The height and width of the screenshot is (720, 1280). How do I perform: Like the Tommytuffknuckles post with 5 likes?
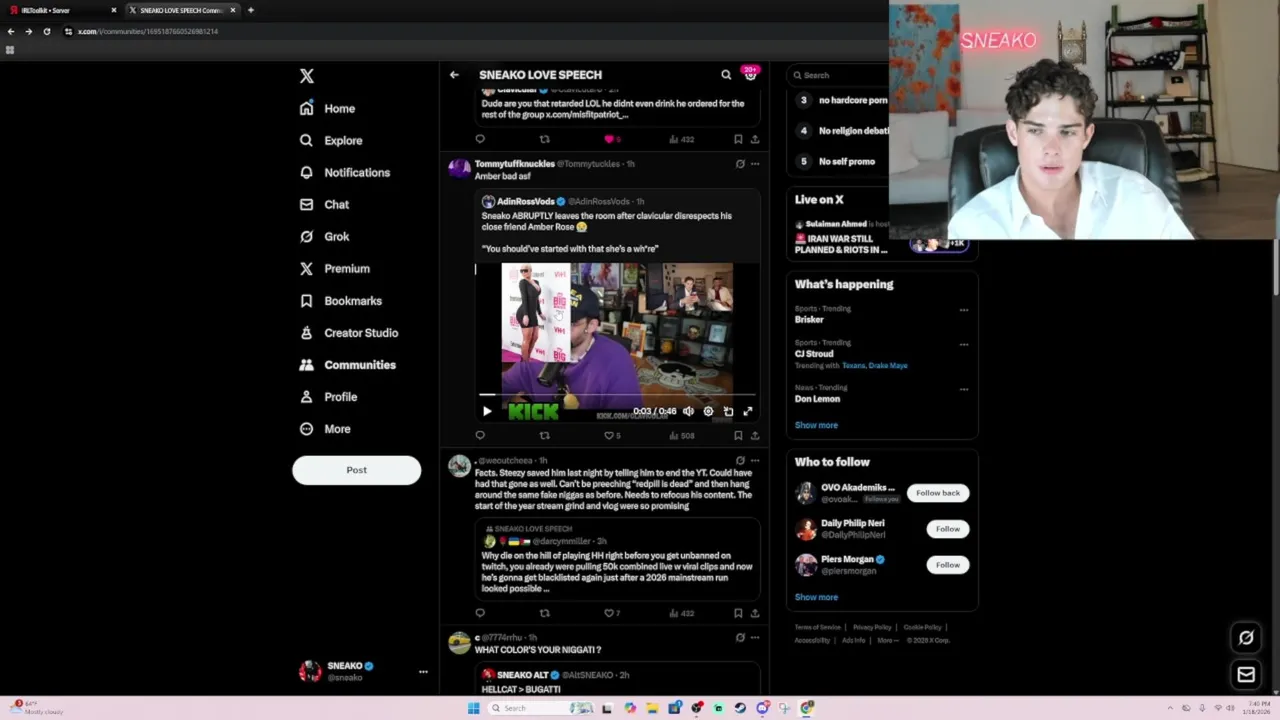pos(612,435)
